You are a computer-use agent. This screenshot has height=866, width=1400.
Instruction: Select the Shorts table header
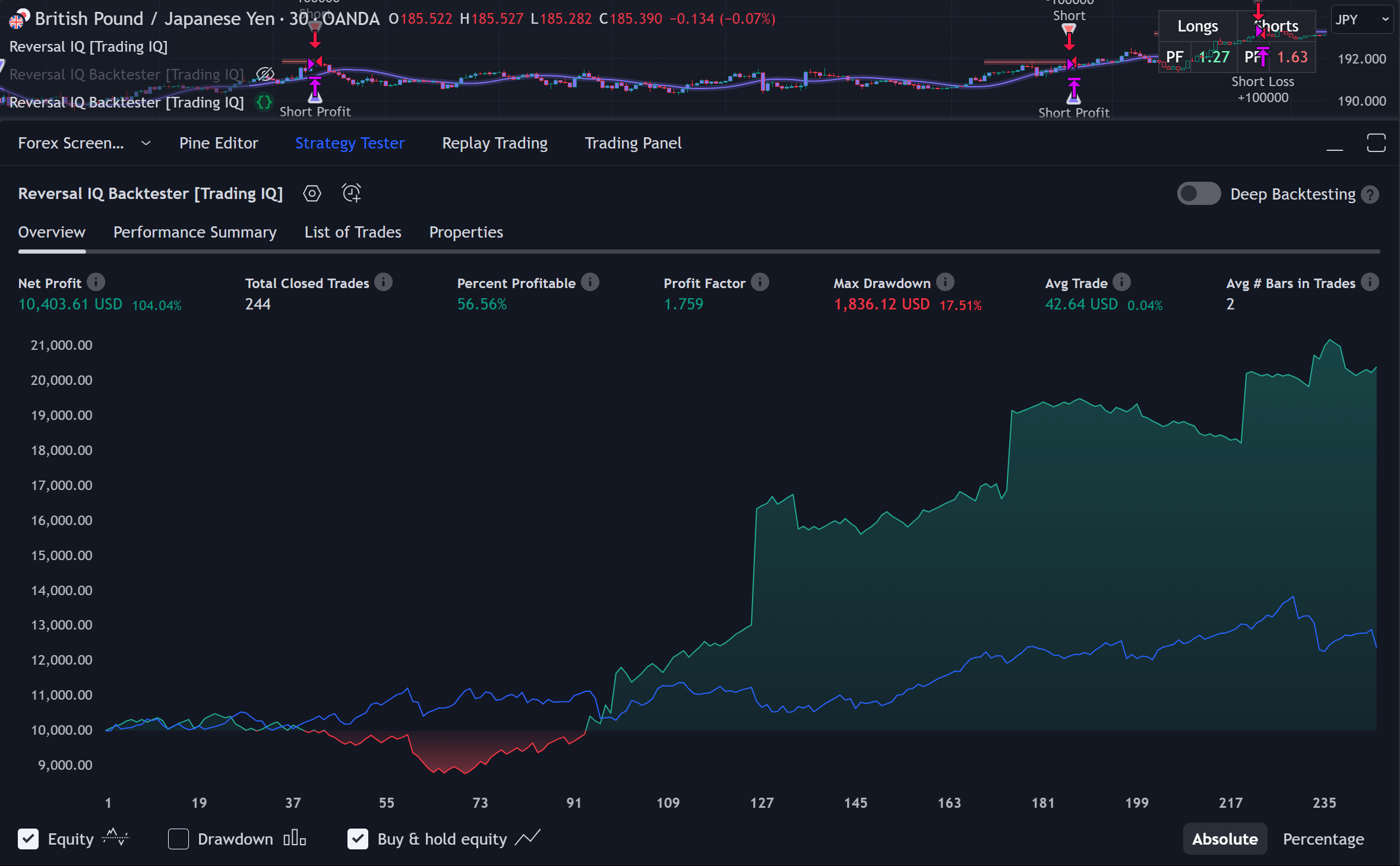(1276, 26)
